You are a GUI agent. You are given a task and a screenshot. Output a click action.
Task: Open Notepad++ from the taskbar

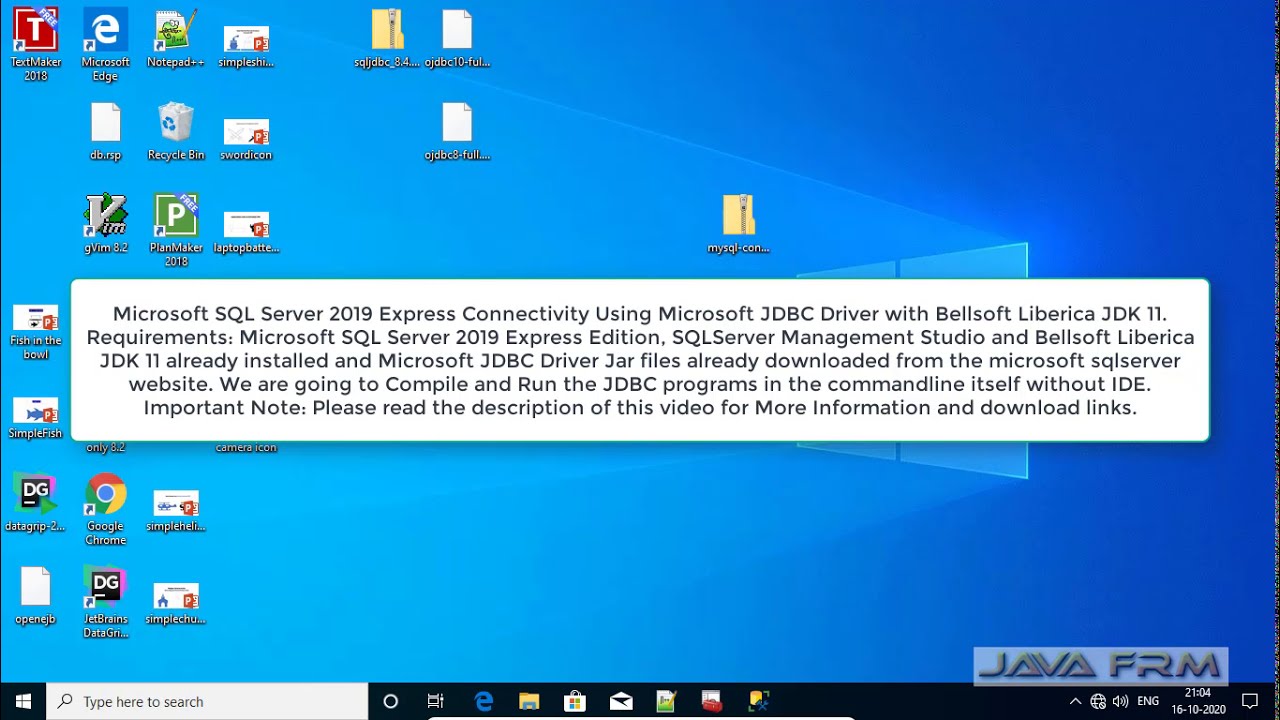[x=666, y=701]
